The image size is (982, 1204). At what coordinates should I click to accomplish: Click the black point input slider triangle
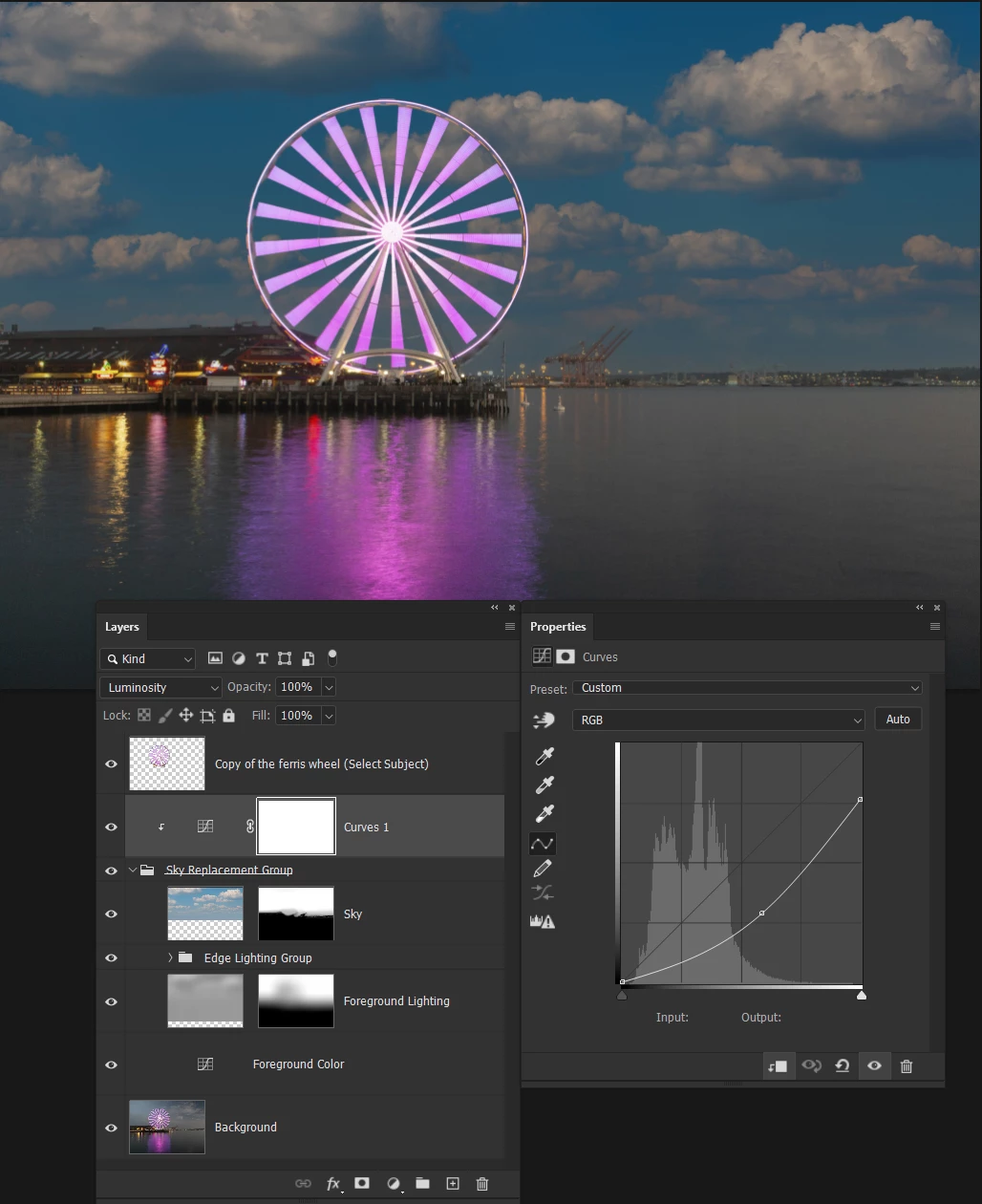622,995
